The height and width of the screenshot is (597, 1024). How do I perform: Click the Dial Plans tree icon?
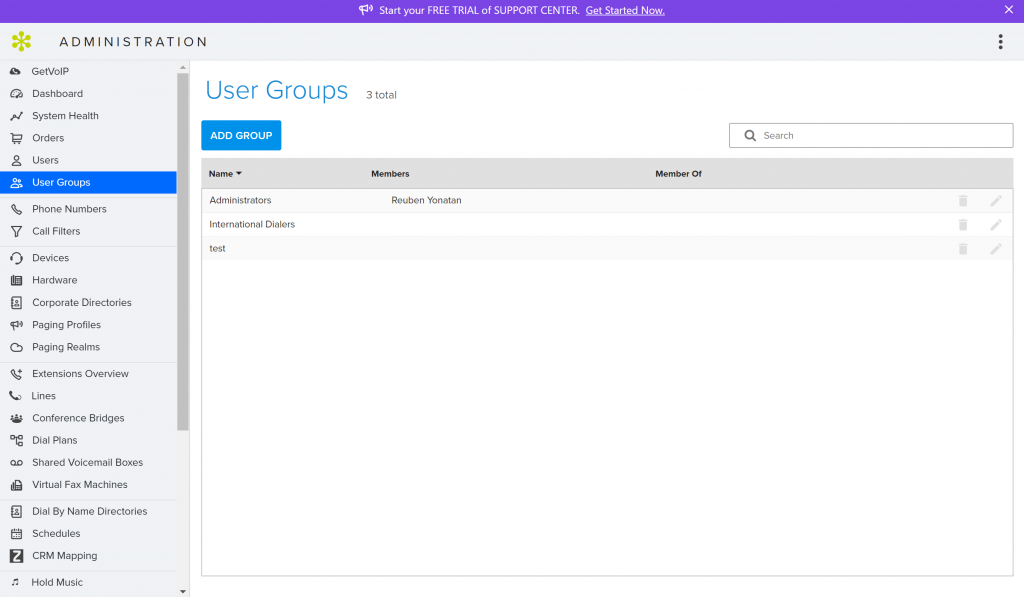pyautogui.click(x=16, y=440)
